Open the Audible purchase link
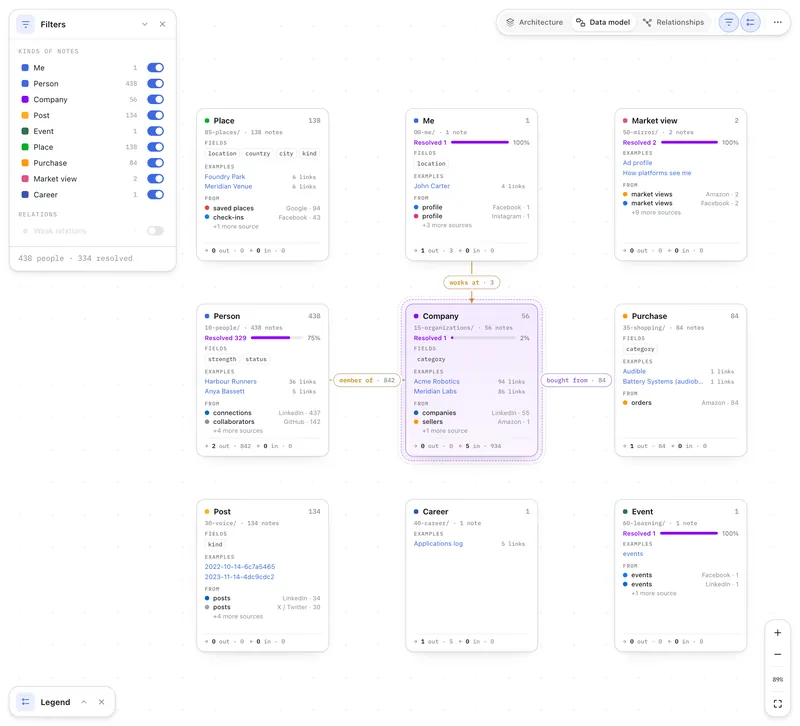The height and width of the screenshot is (726, 800). [634, 371]
